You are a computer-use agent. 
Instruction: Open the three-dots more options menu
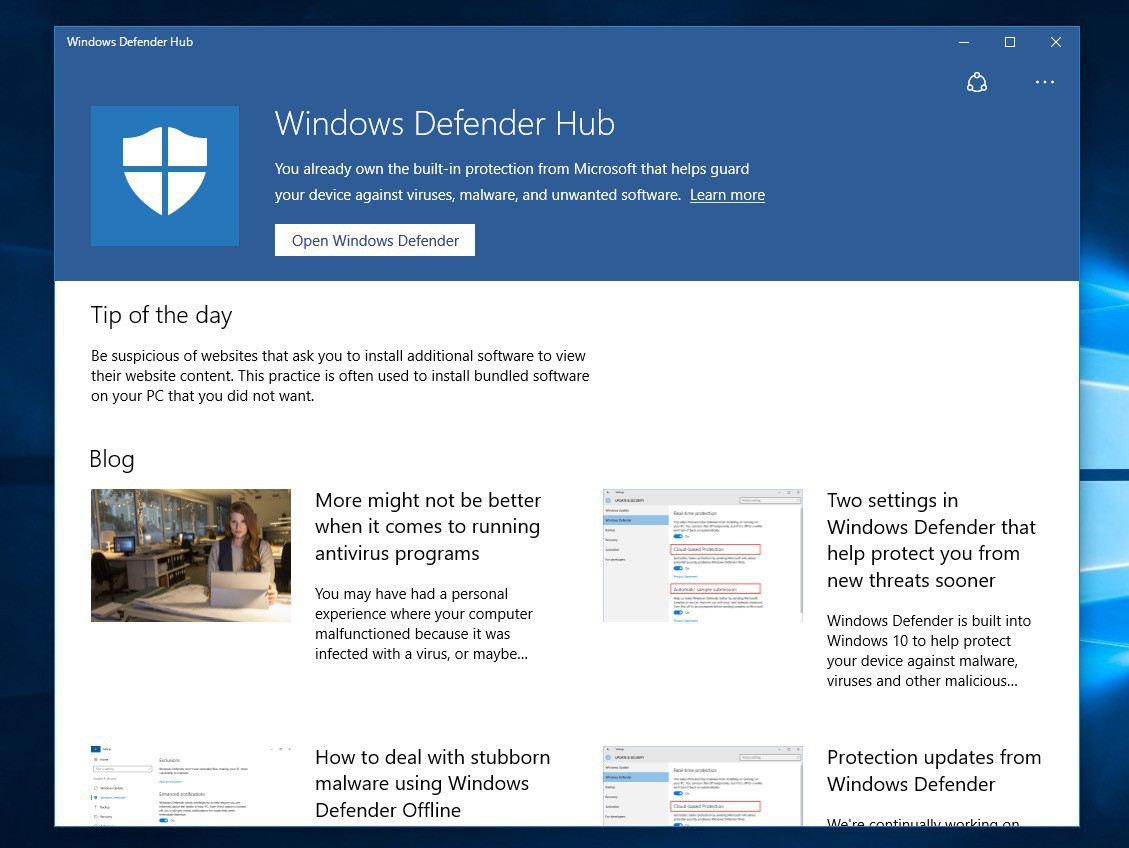[x=1045, y=82]
